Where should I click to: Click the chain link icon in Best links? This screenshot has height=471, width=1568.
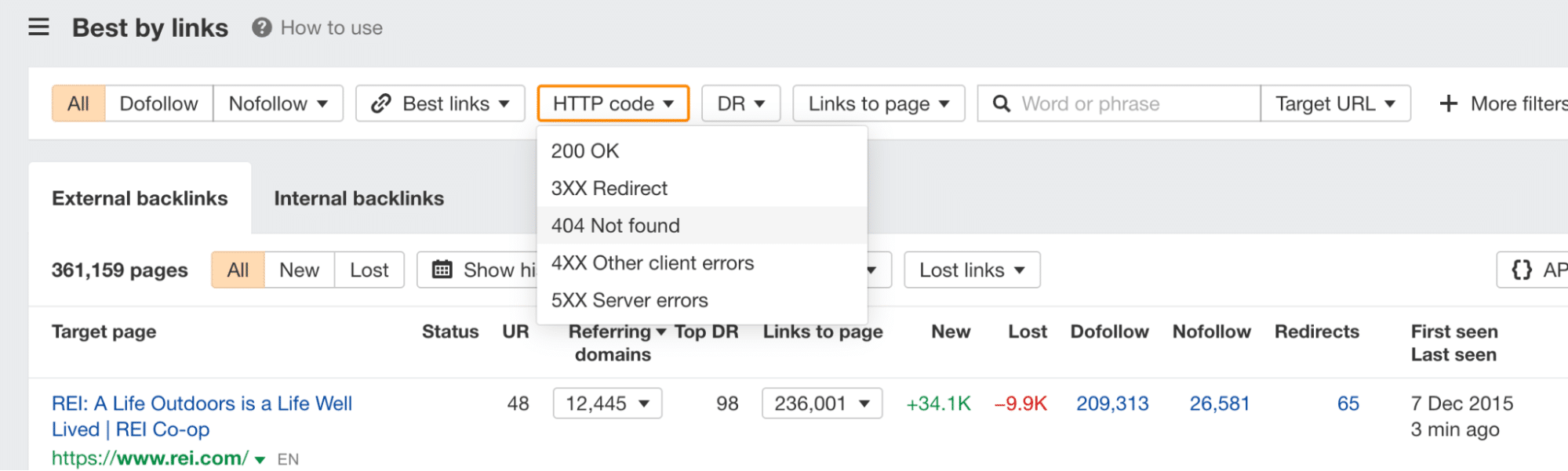coord(381,103)
